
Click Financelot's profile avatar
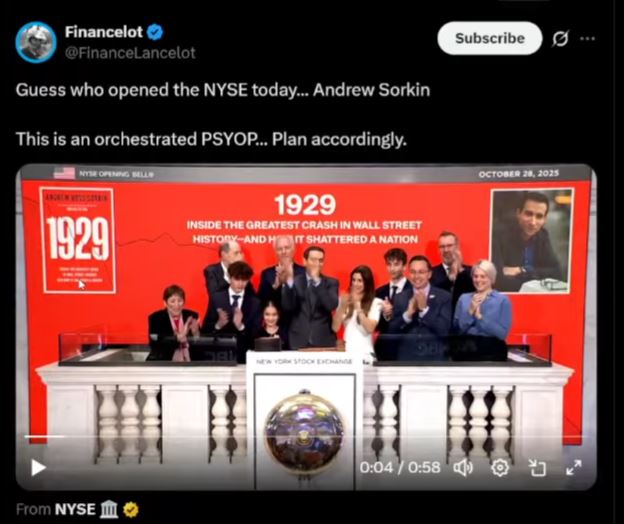click(36, 42)
